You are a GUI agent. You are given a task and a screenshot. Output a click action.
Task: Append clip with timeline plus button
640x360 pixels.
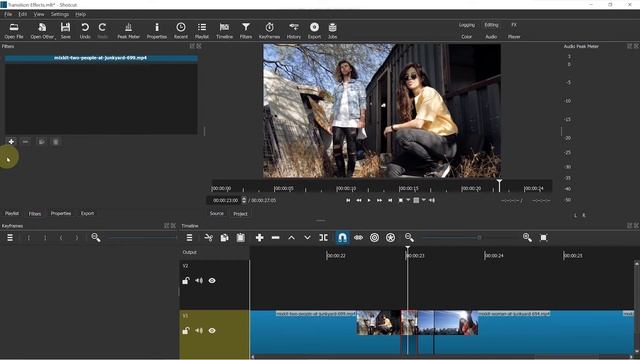pyautogui.click(x=259, y=238)
